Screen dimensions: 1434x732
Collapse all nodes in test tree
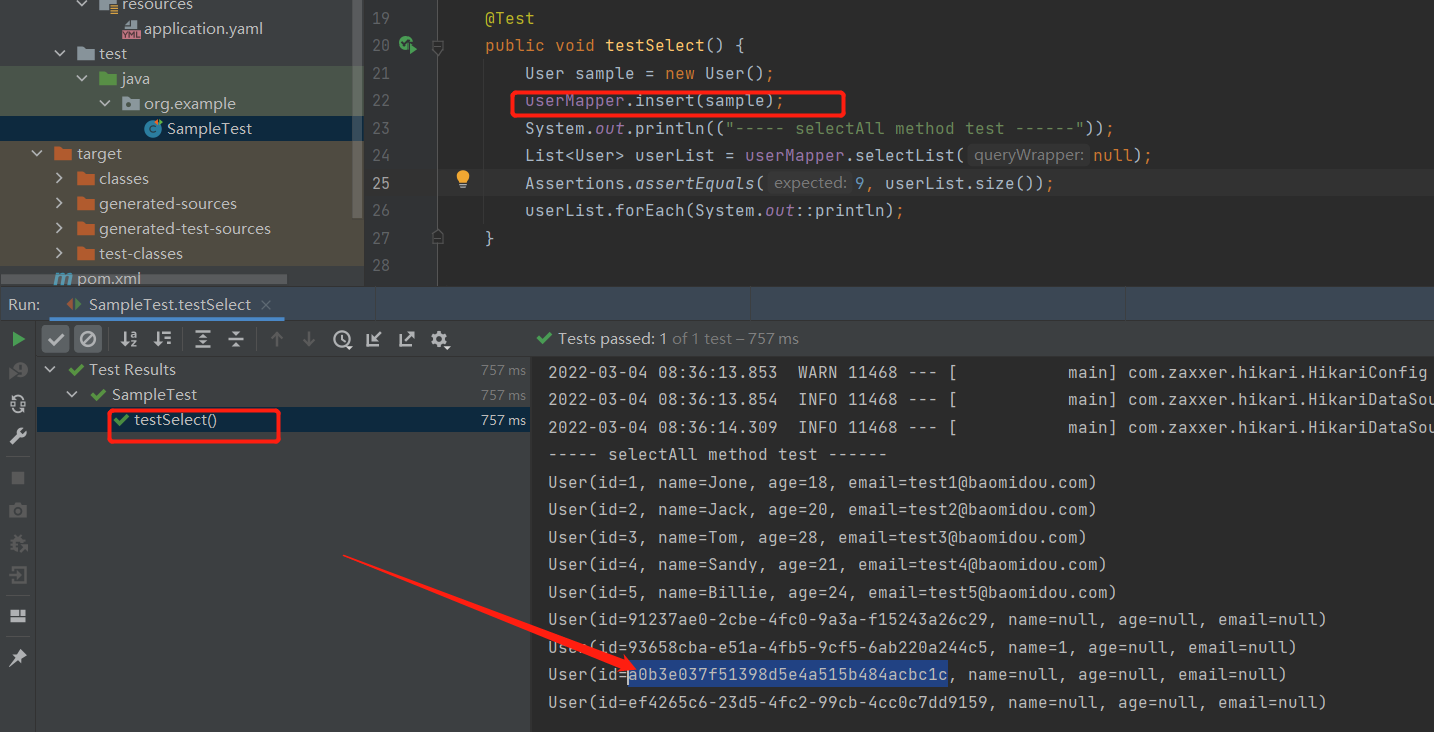pyautogui.click(x=236, y=338)
